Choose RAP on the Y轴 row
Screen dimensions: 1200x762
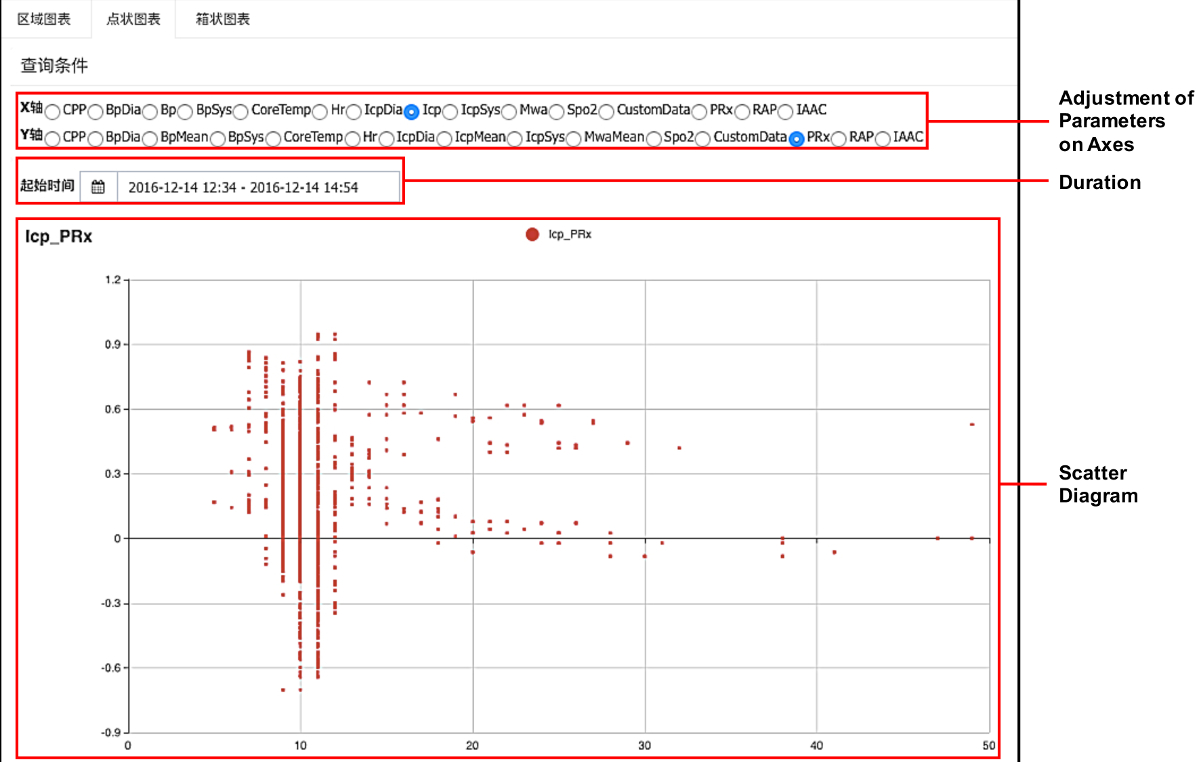click(x=838, y=138)
